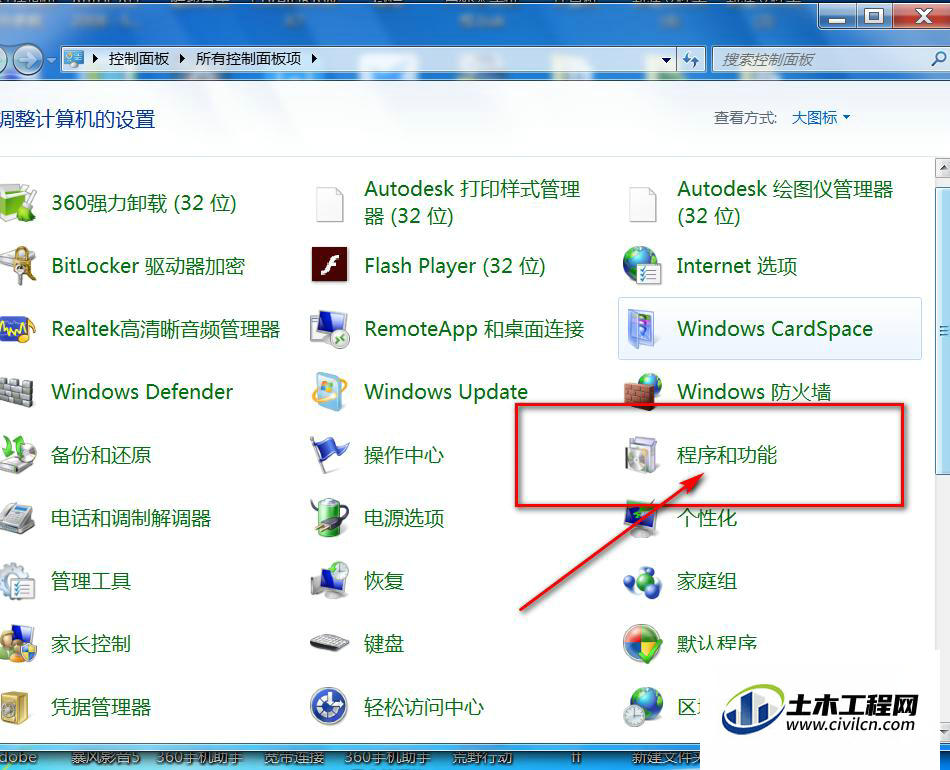Viewport: 950px width, 770px height.
Task: Open the 大图标 view mode dropdown
Action: coord(821,118)
